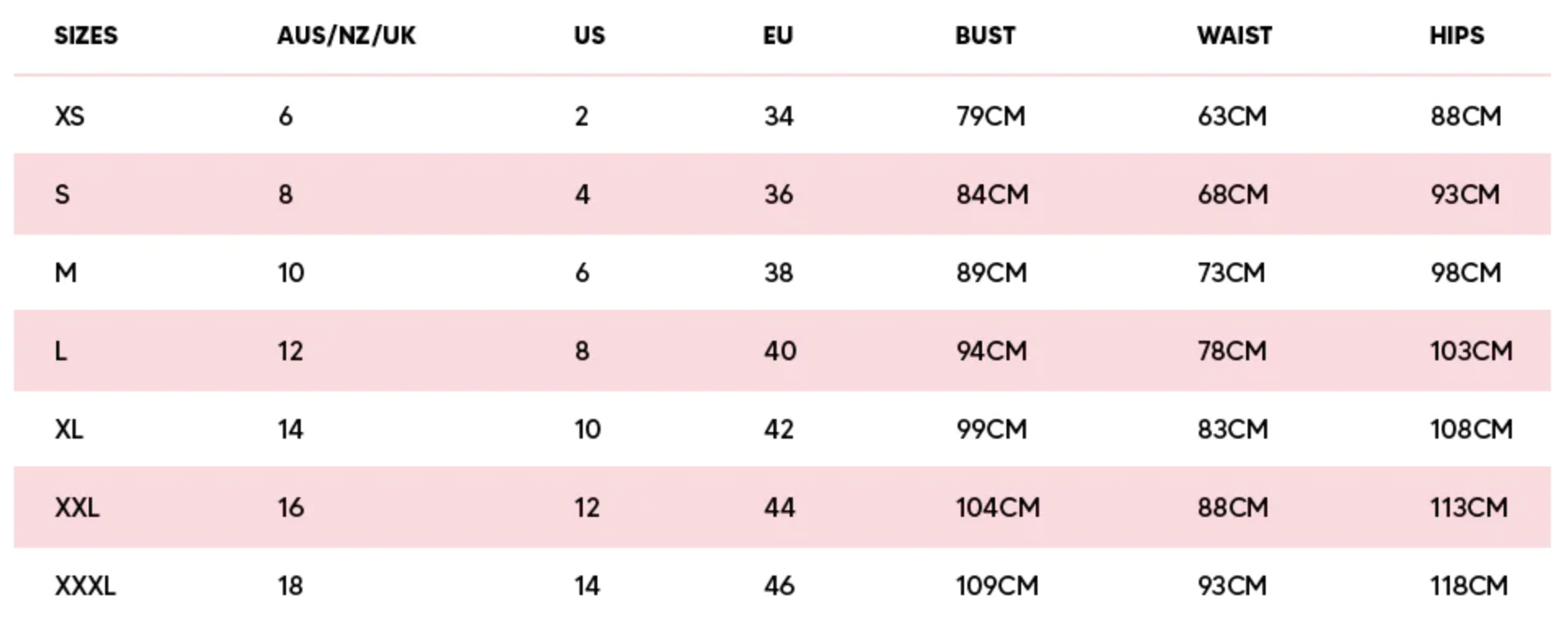Select the 98CM hips value

pyautogui.click(x=1465, y=273)
